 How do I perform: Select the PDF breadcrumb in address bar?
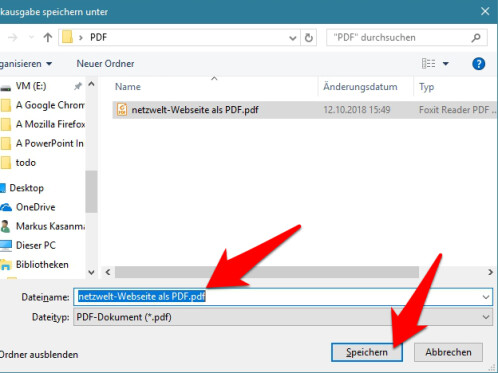(x=98, y=37)
